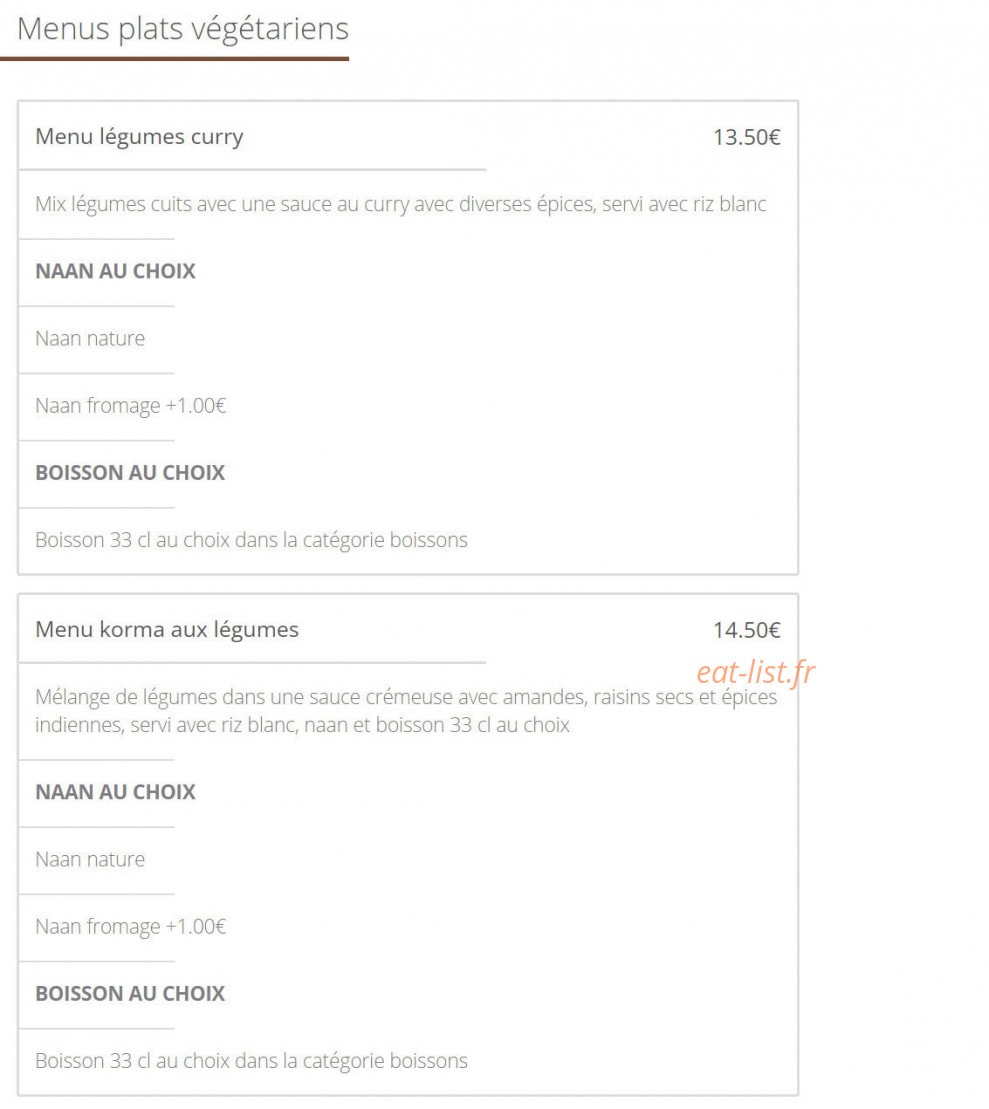Select Boisson 33 cl option in curry menu
The width and height of the screenshot is (989, 1109).
click(251, 540)
